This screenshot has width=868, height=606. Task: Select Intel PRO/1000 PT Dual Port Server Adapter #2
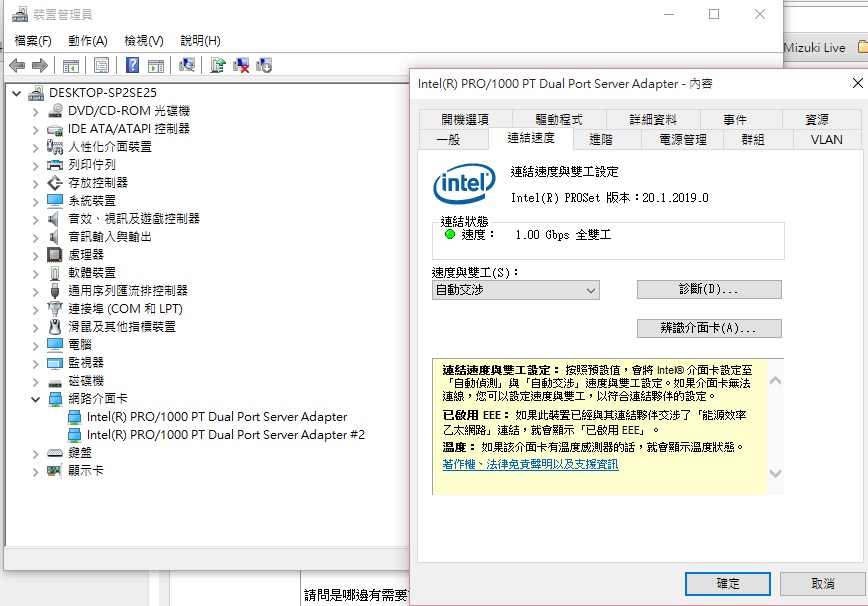(225, 435)
